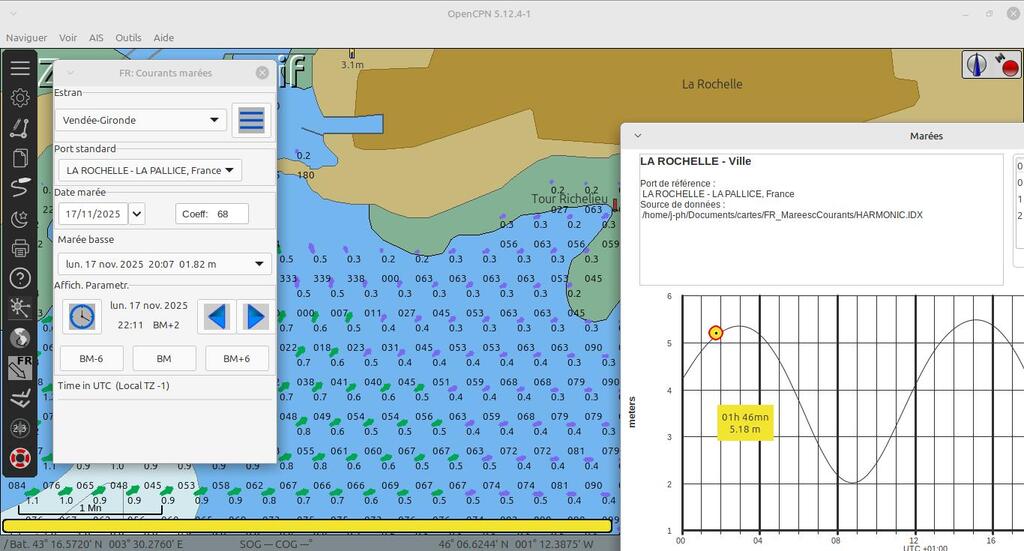This screenshot has height=551, width=1024.
Task: Click the clock icon for current time
Action: [82, 316]
